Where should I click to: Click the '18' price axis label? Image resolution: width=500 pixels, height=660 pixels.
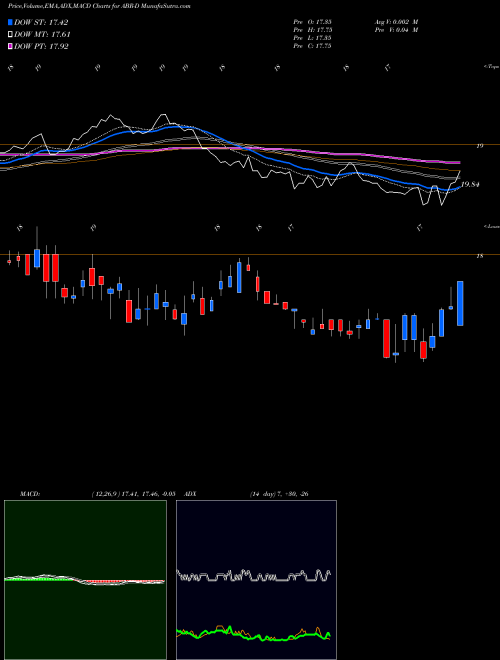click(x=480, y=256)
